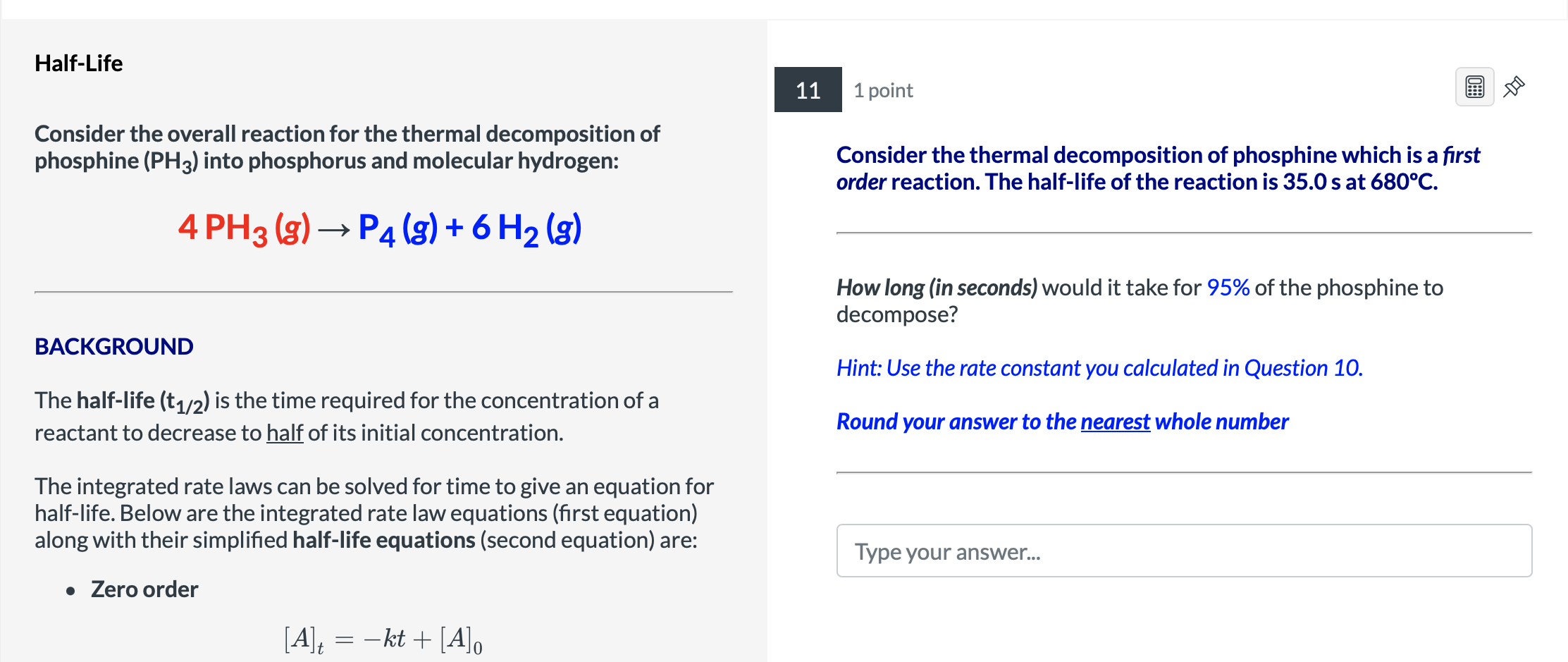Click the blue '95%' text

(x=1228, y=288)
